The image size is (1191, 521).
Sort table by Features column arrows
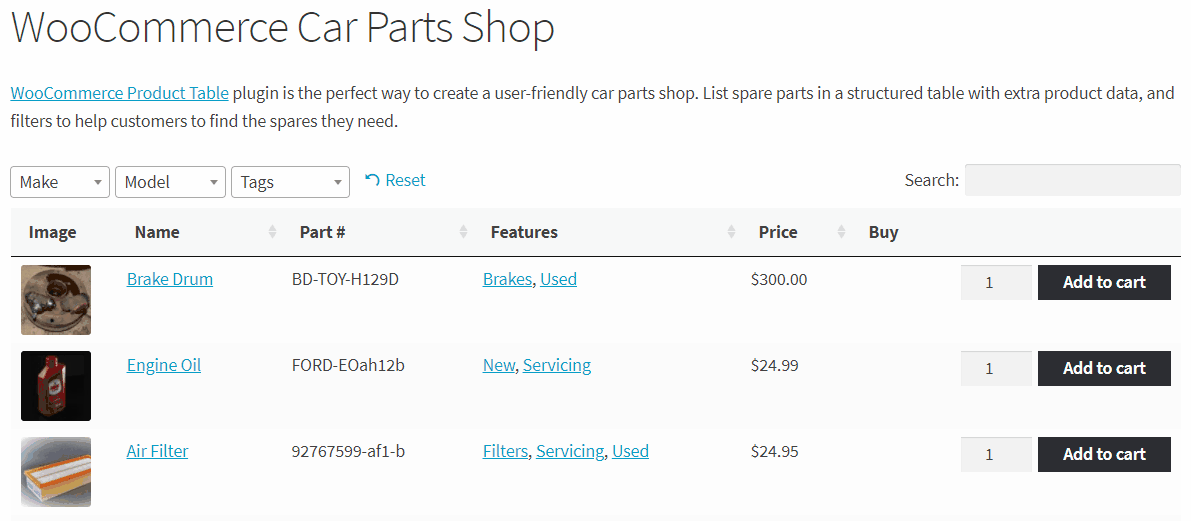click(x=731, y=232)
